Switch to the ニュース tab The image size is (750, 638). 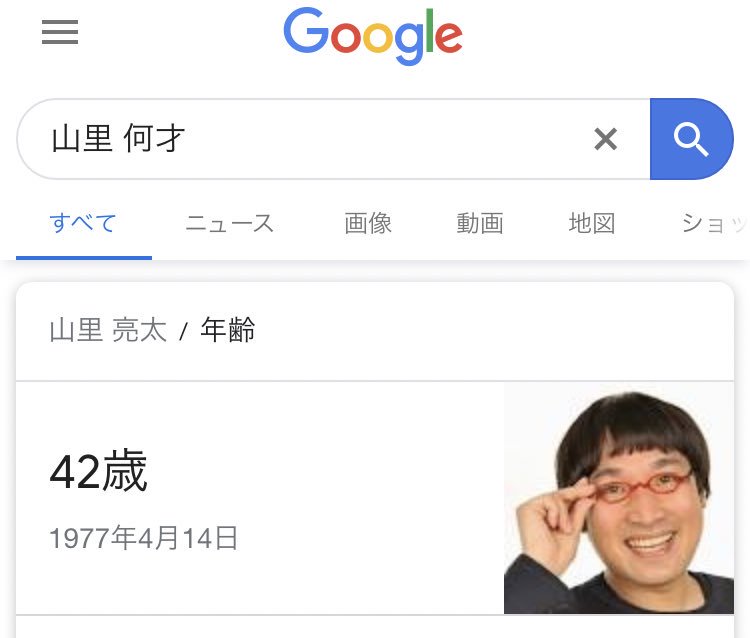click(x=229, y=223)
